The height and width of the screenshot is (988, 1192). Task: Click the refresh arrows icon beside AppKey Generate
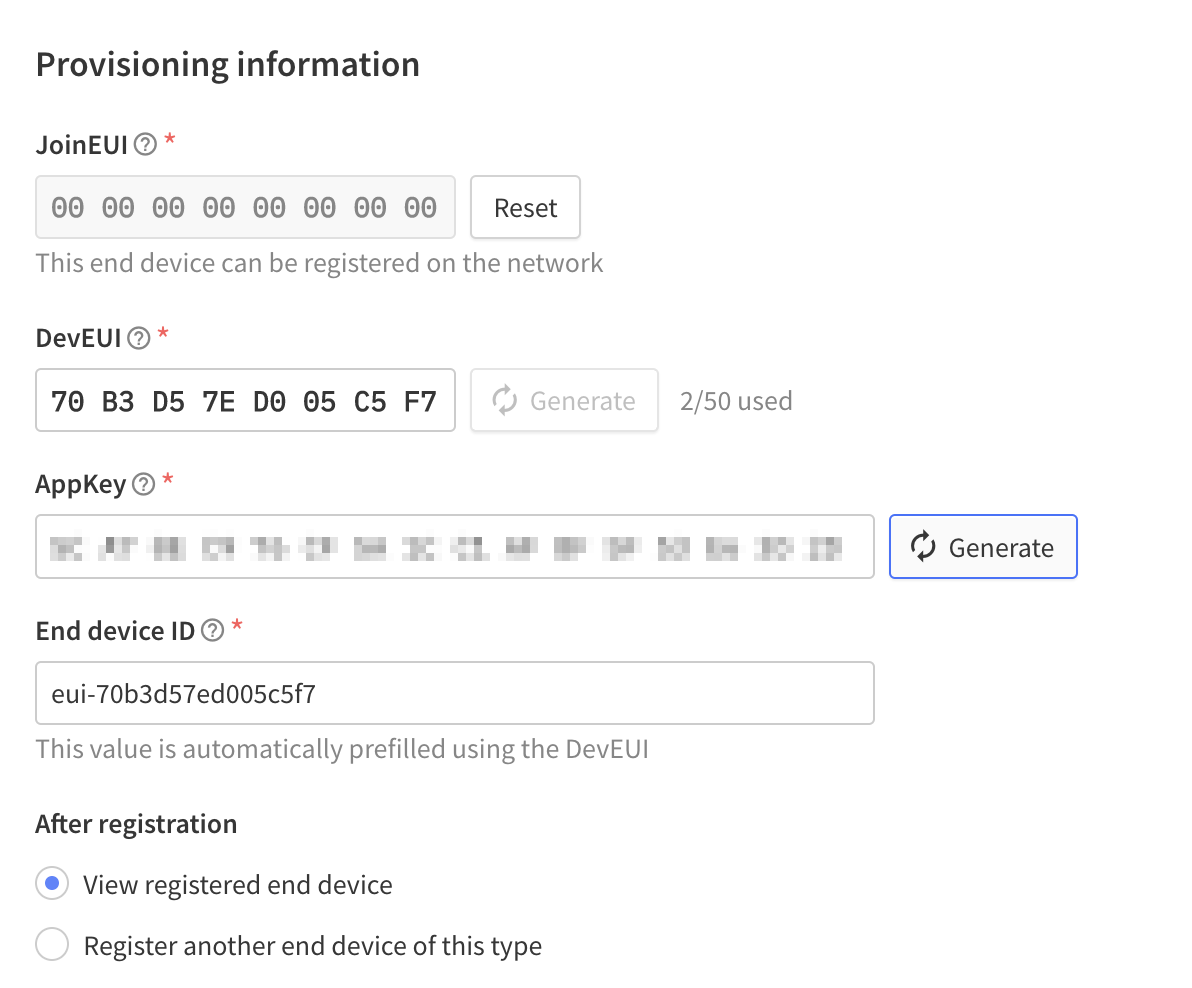point(923,546)
